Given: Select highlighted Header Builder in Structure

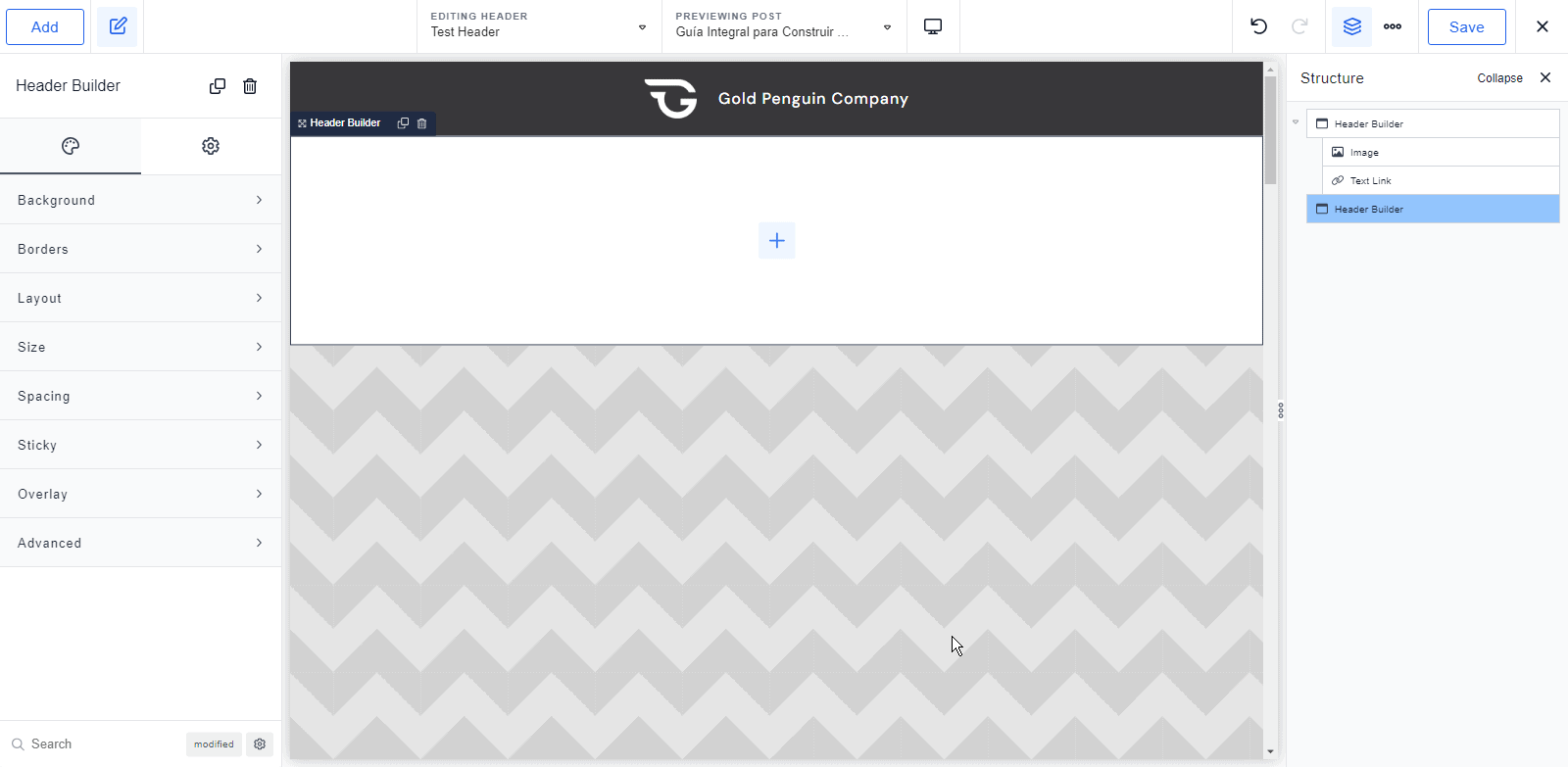Looking at the screenshot, I should pos(1433,209).
